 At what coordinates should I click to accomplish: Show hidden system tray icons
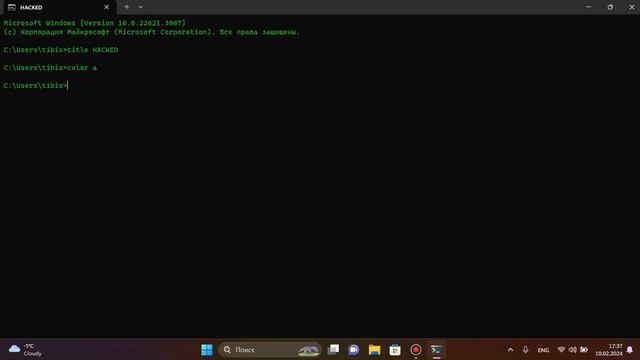click(510, 350)
